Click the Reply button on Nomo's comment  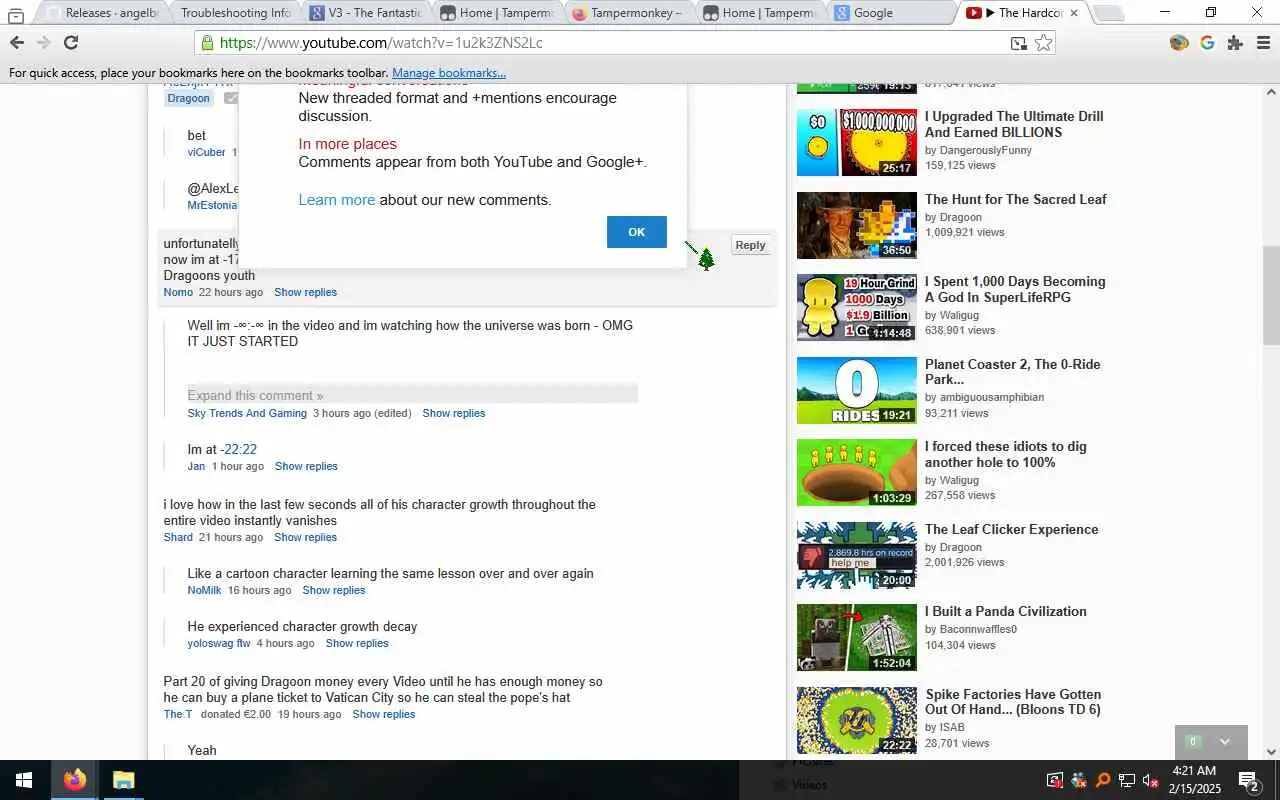750,245
